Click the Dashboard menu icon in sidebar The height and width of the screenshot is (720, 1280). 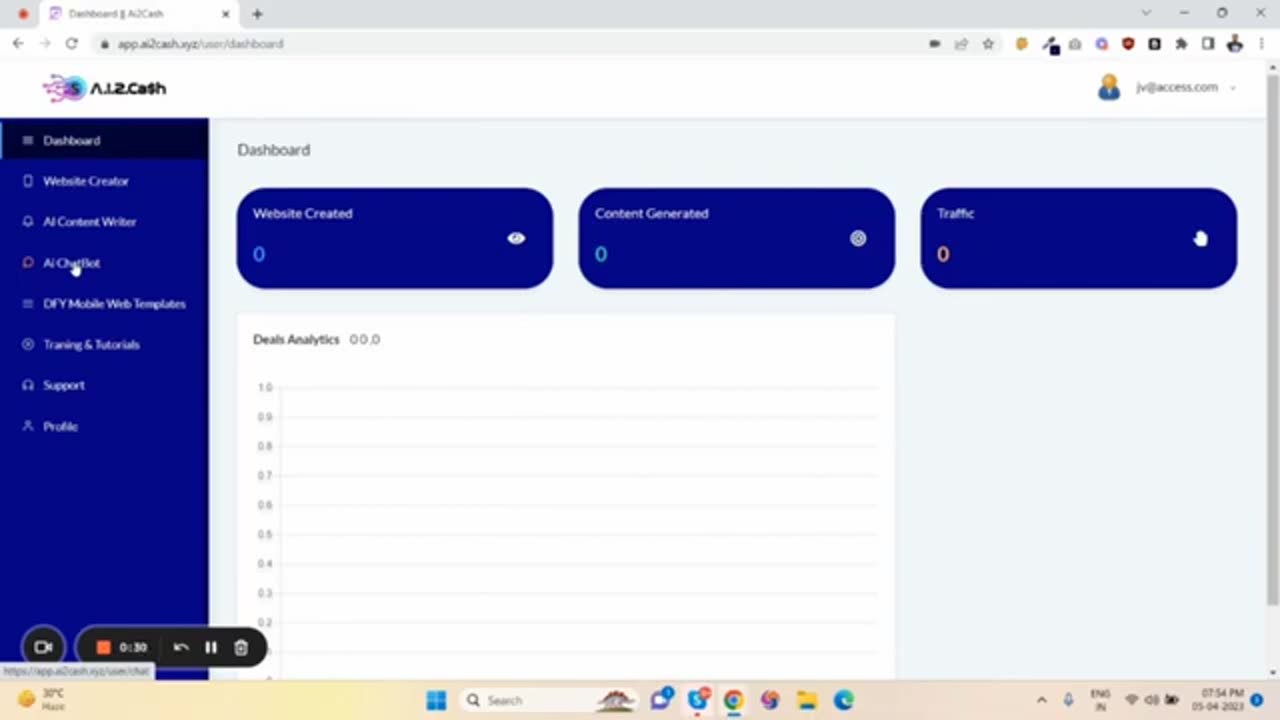point(27,140)
